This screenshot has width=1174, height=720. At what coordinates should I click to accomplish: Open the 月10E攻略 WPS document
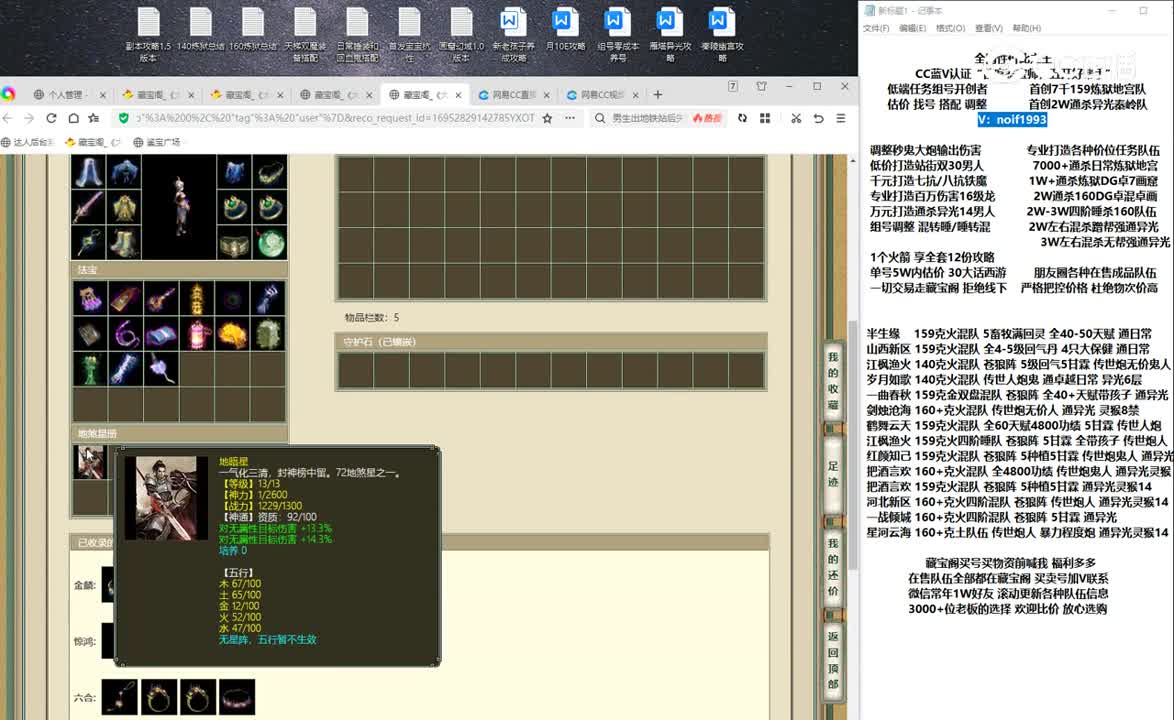[565, 30]
